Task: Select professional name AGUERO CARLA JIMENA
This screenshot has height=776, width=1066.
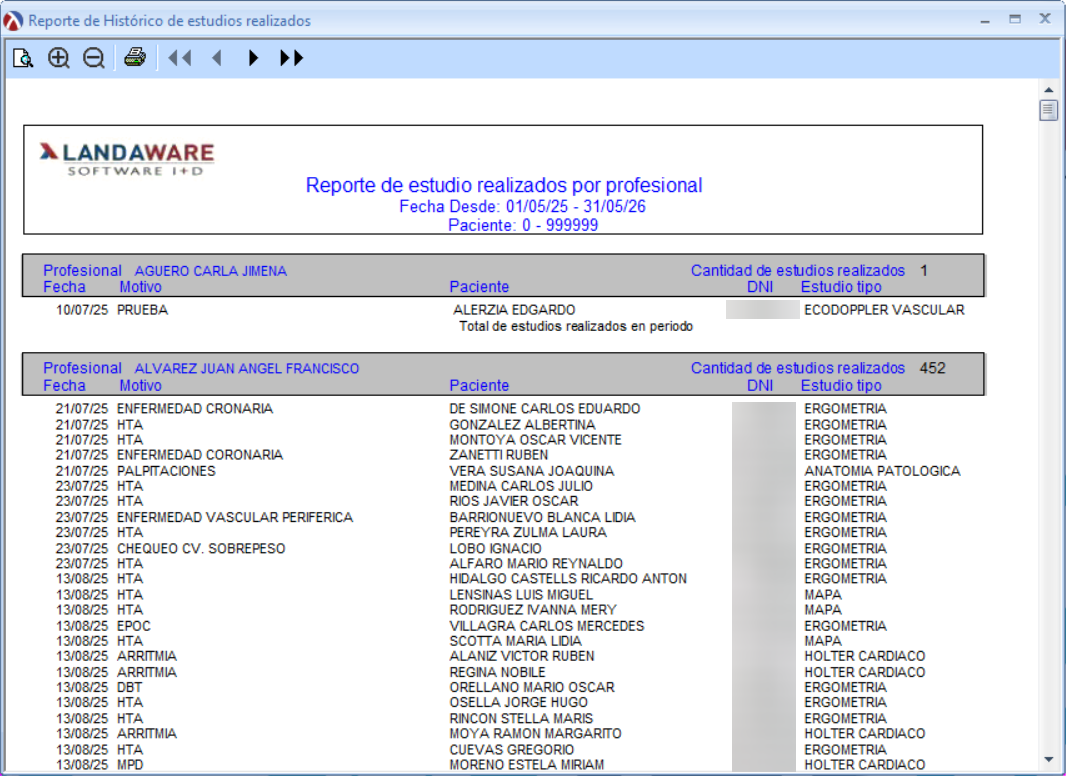Action: point(211,271)
